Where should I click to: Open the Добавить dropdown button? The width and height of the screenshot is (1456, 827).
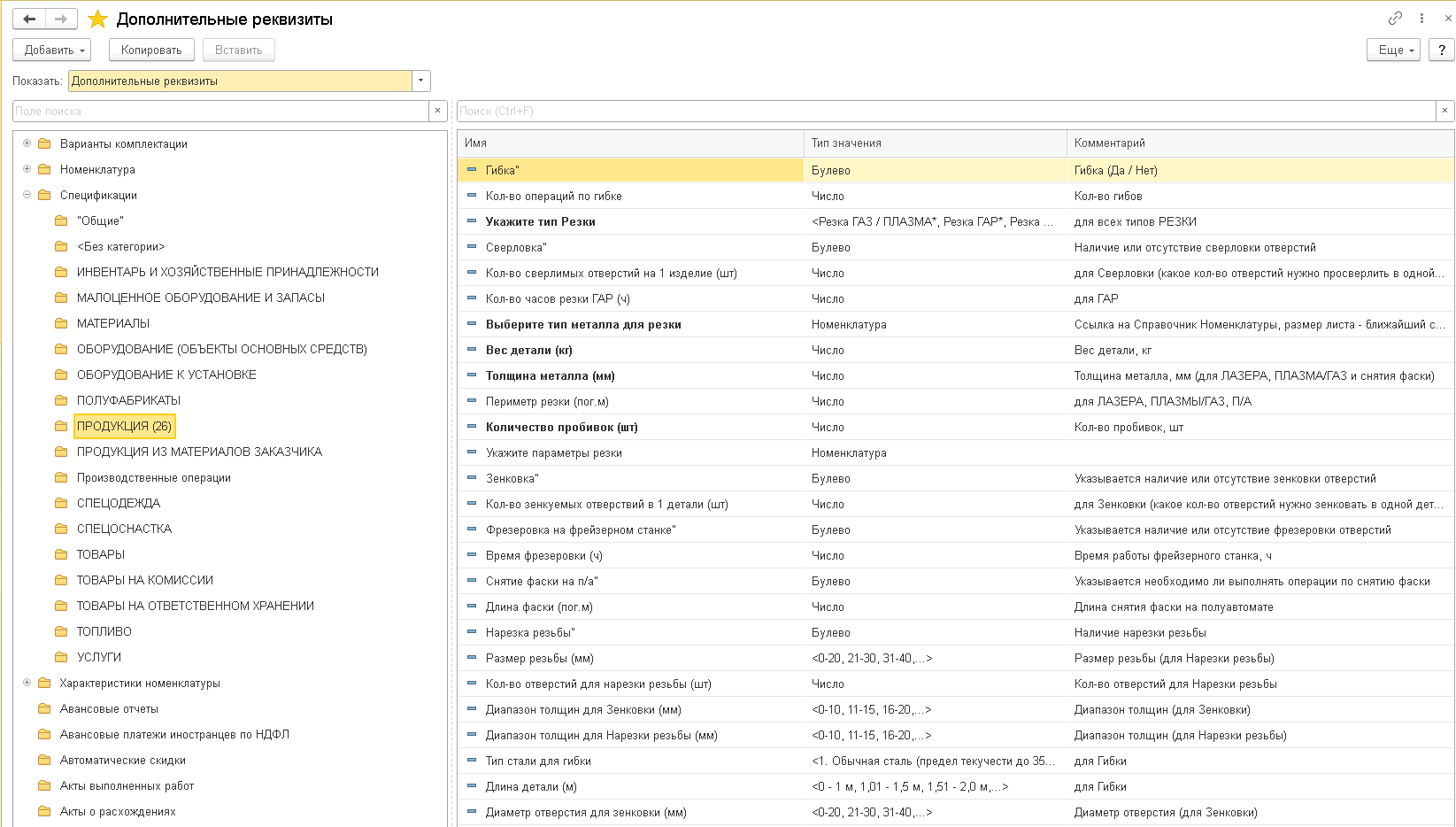pos(52,50)
